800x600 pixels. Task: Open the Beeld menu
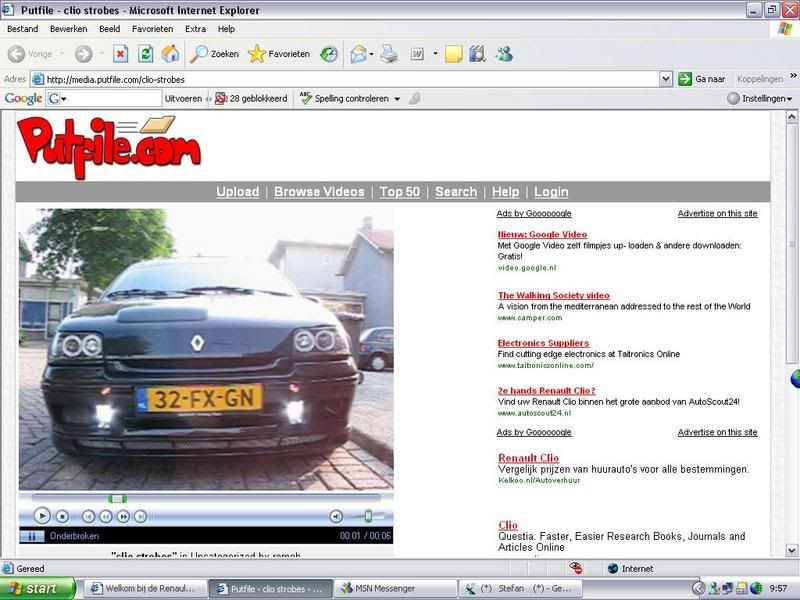click(x=110, y=29)
